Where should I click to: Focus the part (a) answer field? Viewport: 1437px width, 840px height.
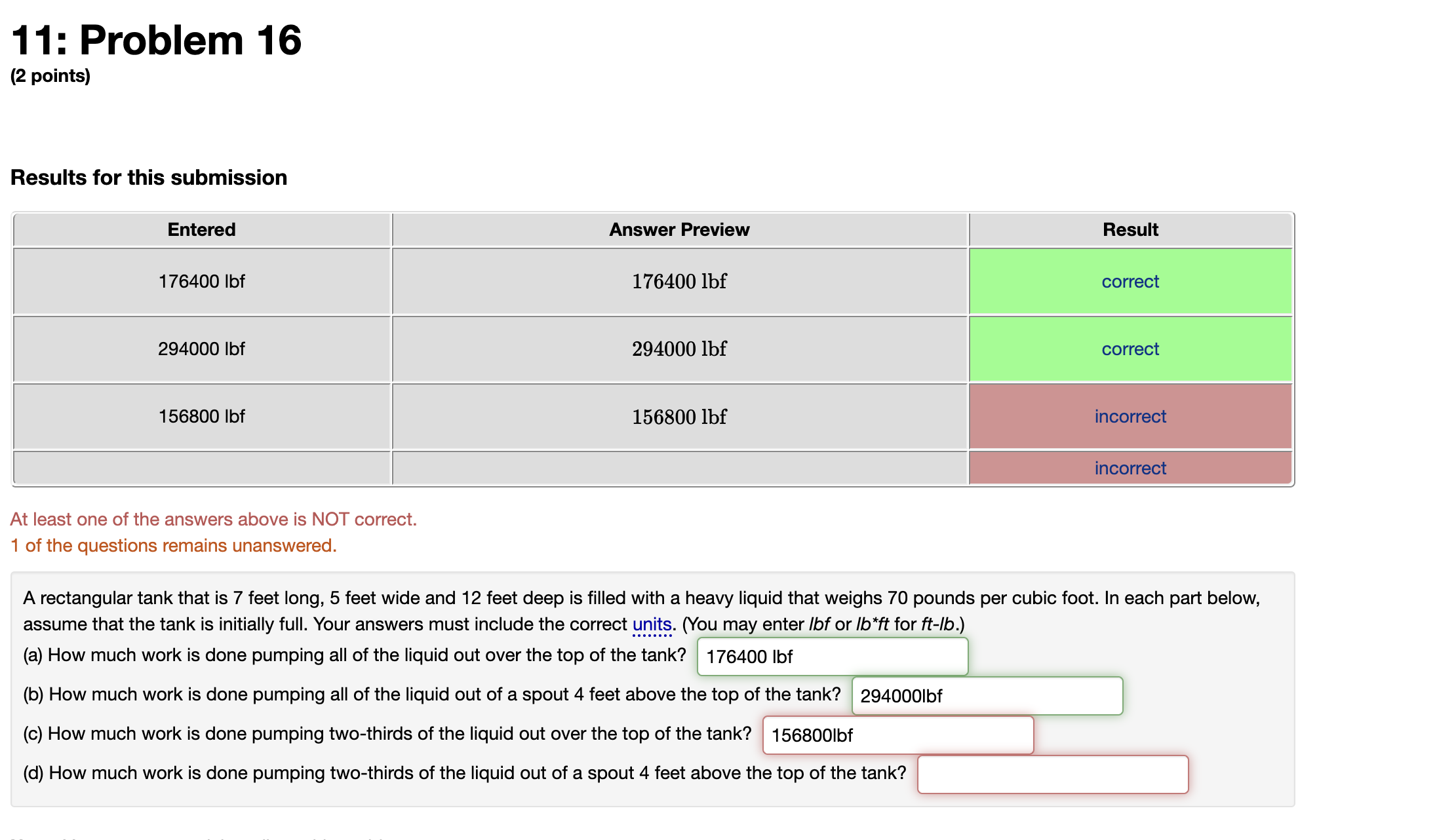[x=832, y=657]
